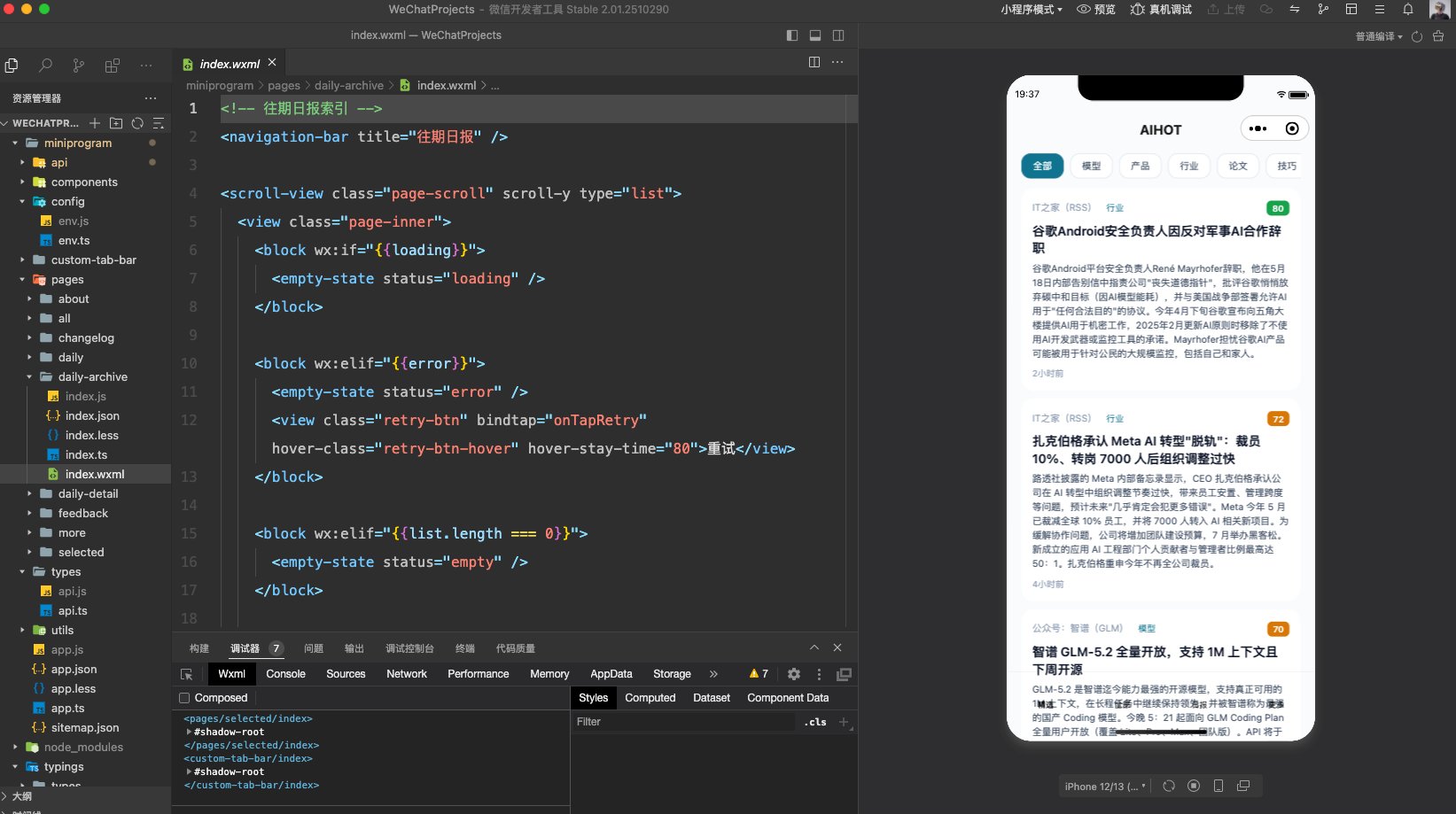Click the user avatar in top bar
The width and height of the screenshot is (1456, 814).
pyautogui.click(x=1440, y=10)
